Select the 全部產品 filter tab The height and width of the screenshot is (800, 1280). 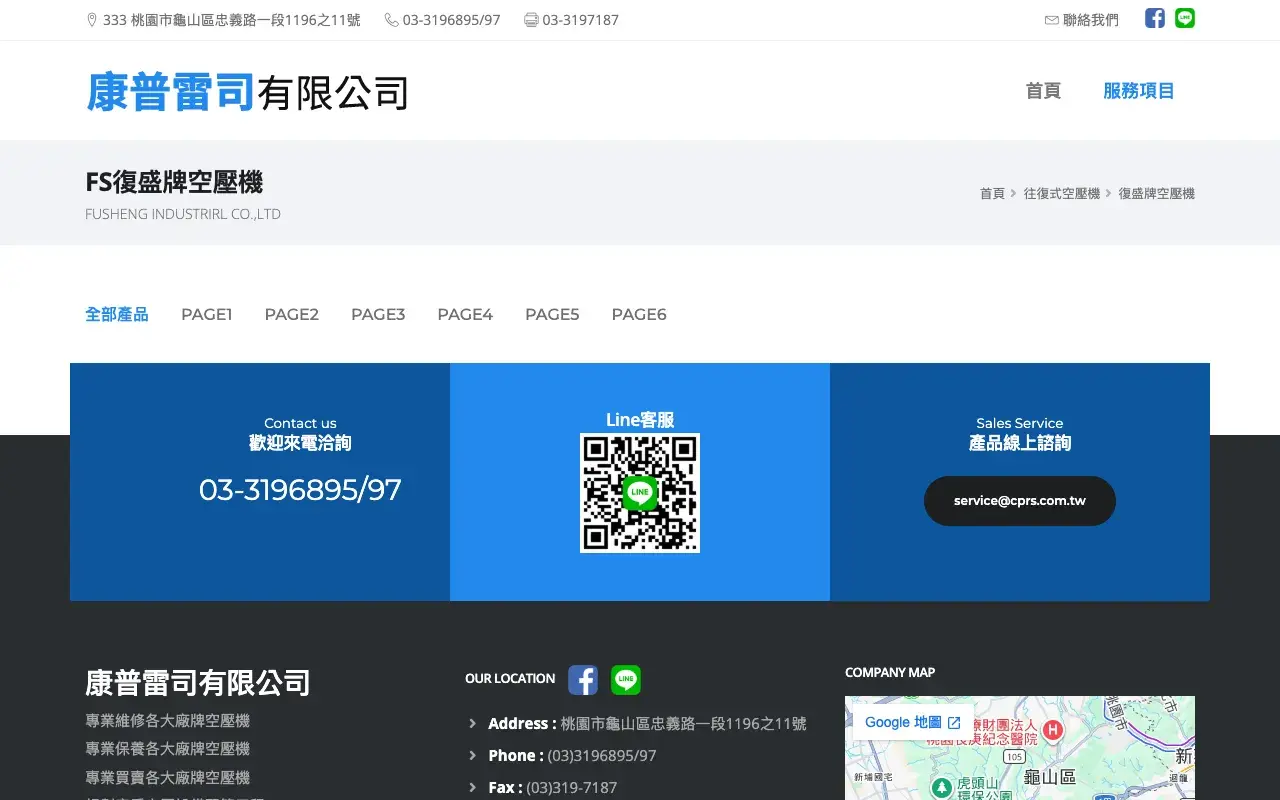tap(117, 314)
